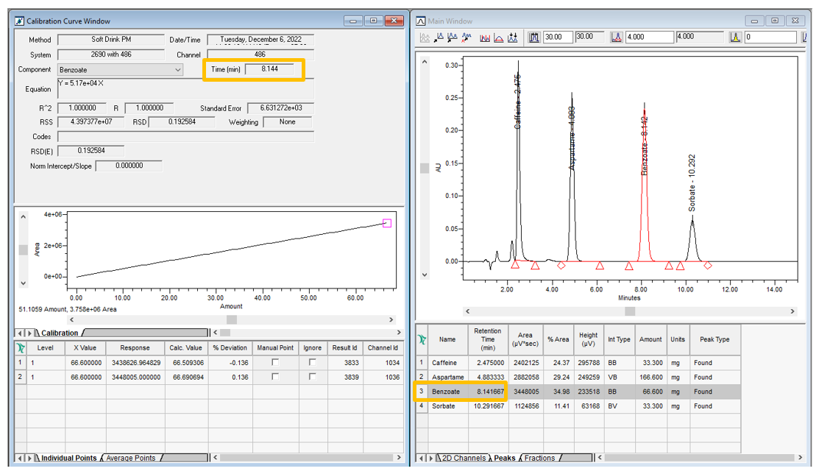Click the chromatogram vertical scrollbar thumb
This screenshot has height=474, width=816.
pyautogui.click(x=425, y=168)
